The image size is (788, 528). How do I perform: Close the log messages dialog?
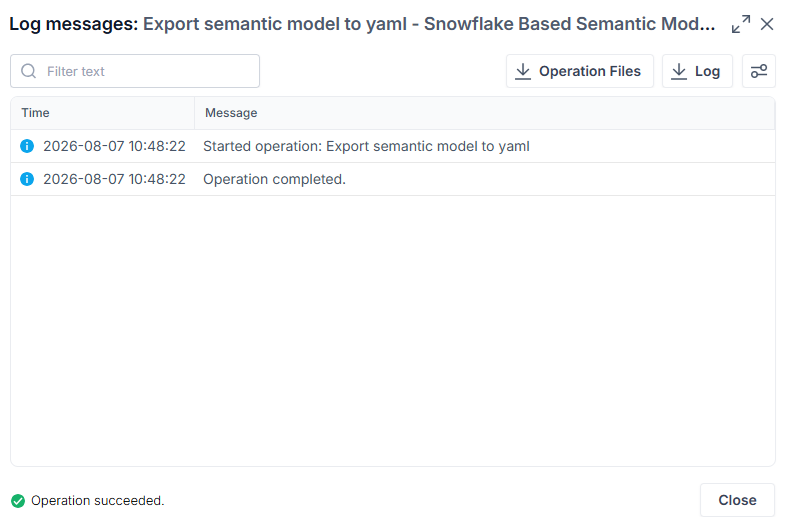pyautogui.click(x=737, y=500)
